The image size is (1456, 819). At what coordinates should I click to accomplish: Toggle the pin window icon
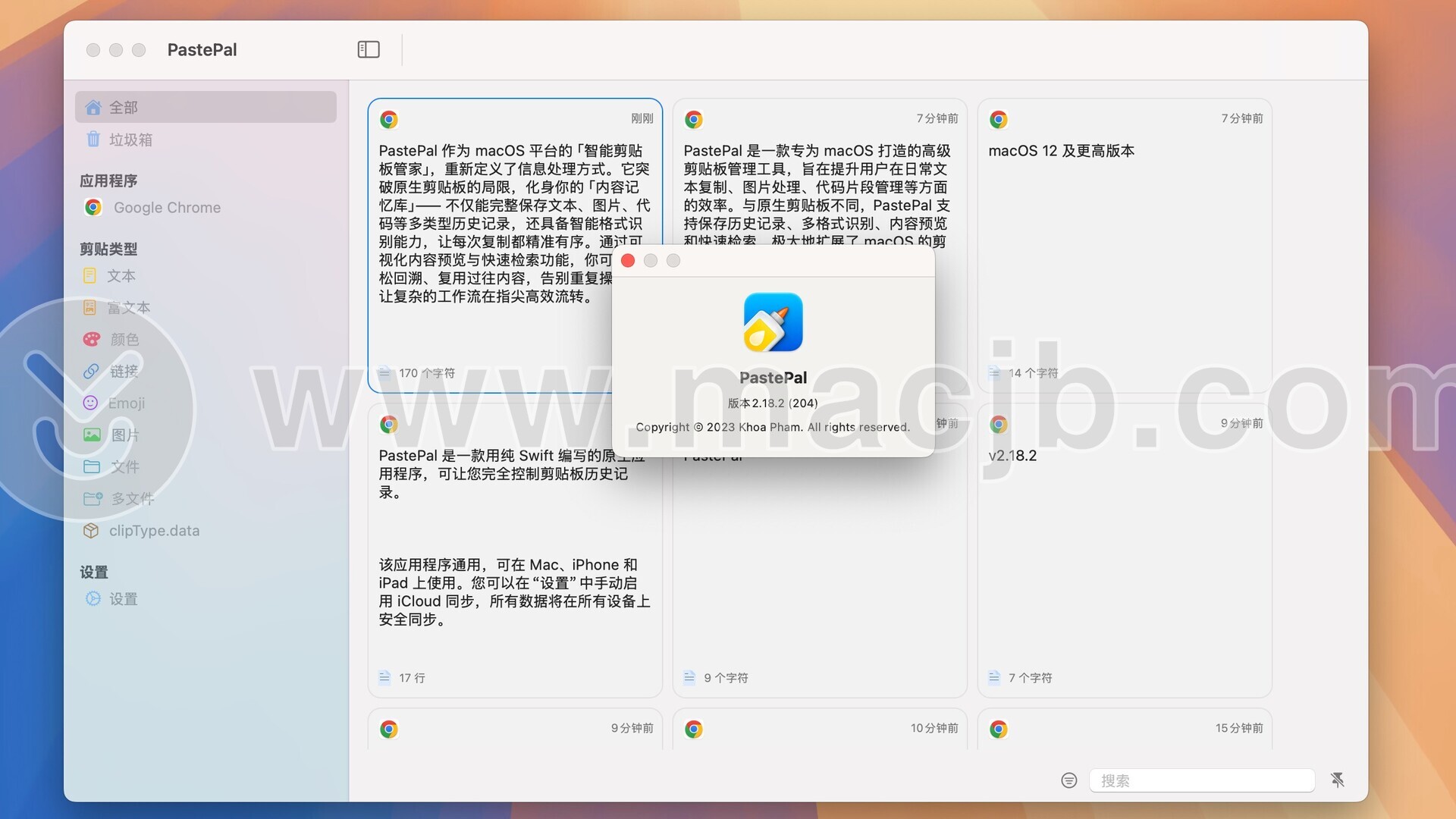(1338, 780)
